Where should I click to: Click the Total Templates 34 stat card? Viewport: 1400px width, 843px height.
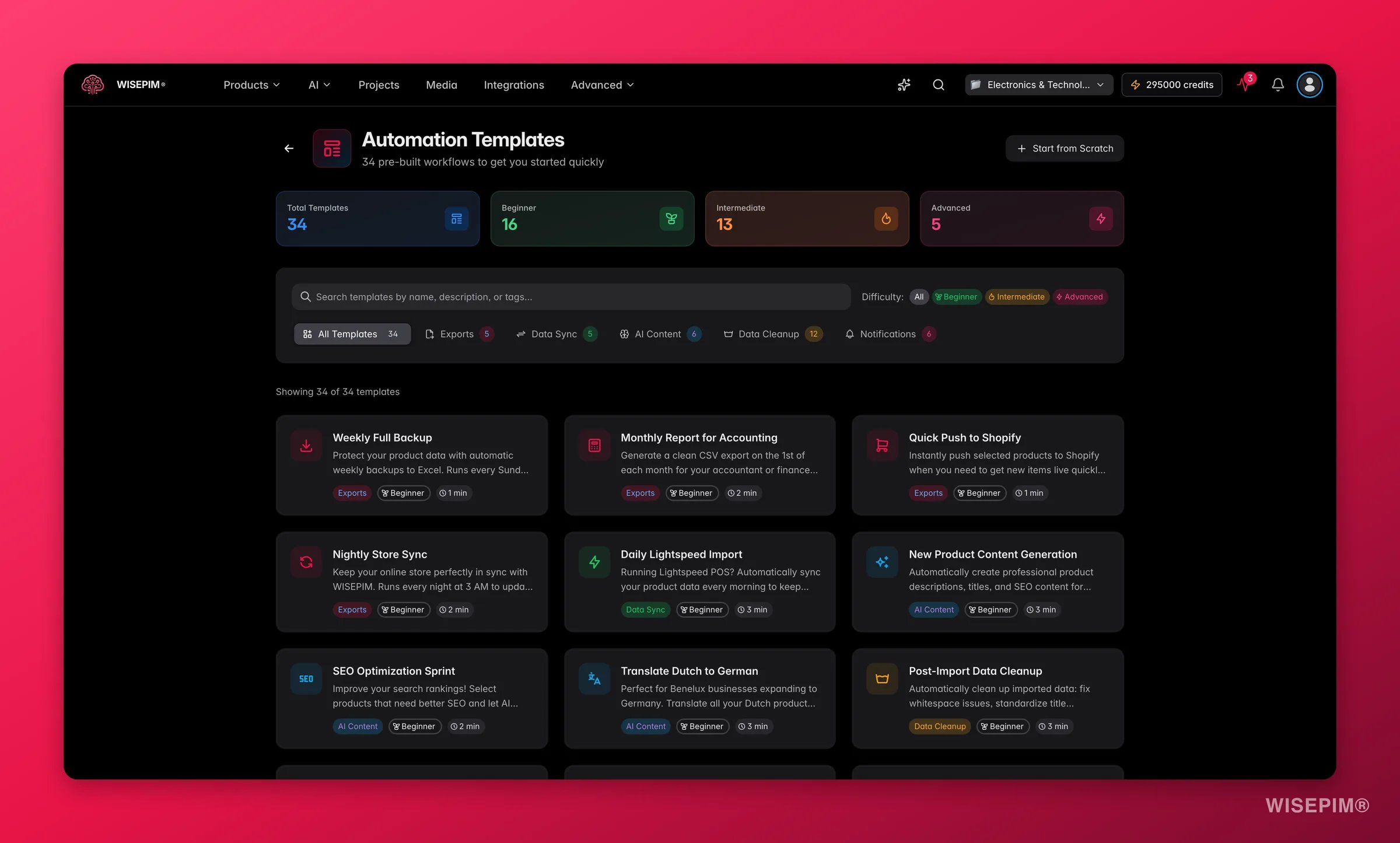[377, 219]
